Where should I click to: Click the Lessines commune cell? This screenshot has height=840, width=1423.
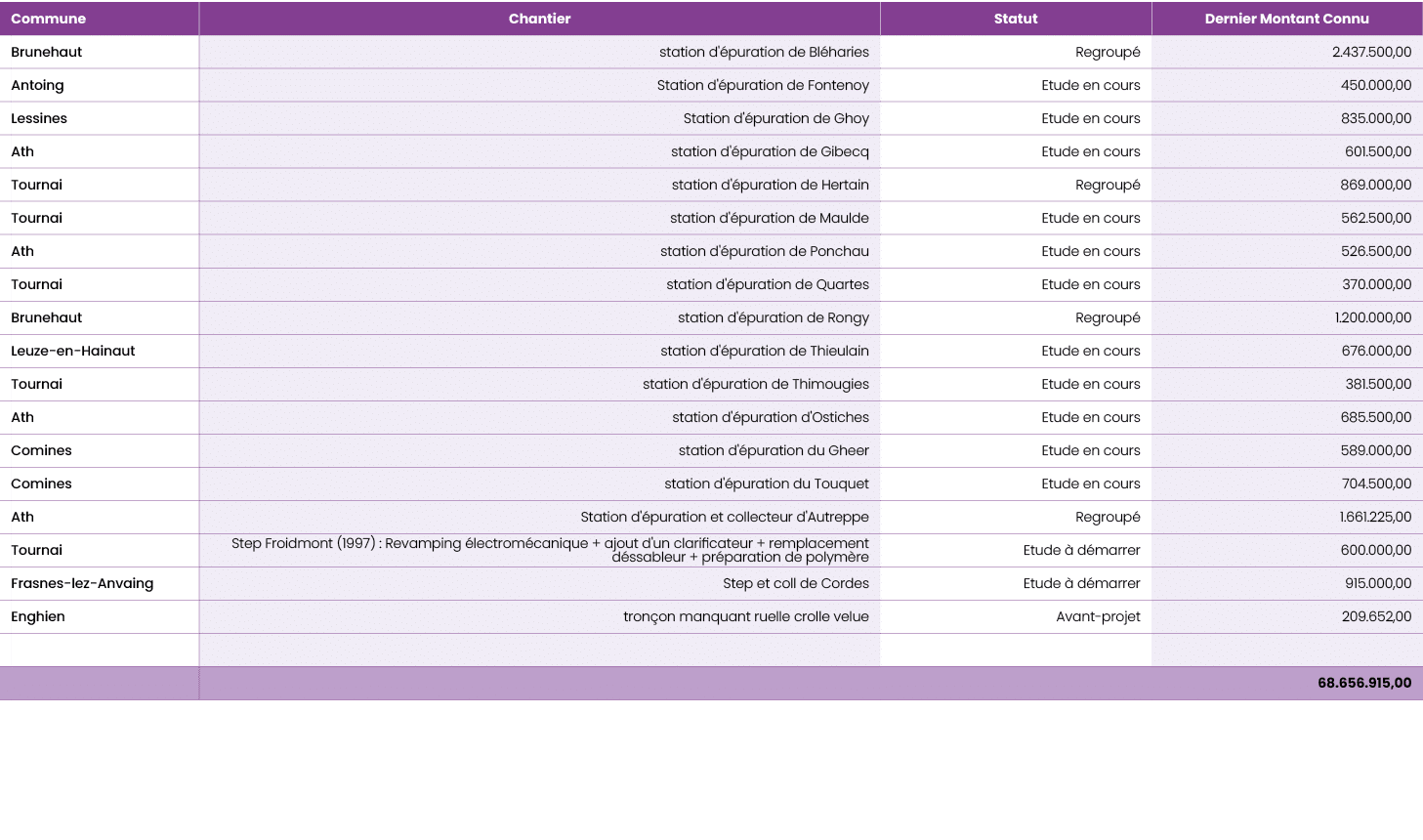[x=39, y=118]
